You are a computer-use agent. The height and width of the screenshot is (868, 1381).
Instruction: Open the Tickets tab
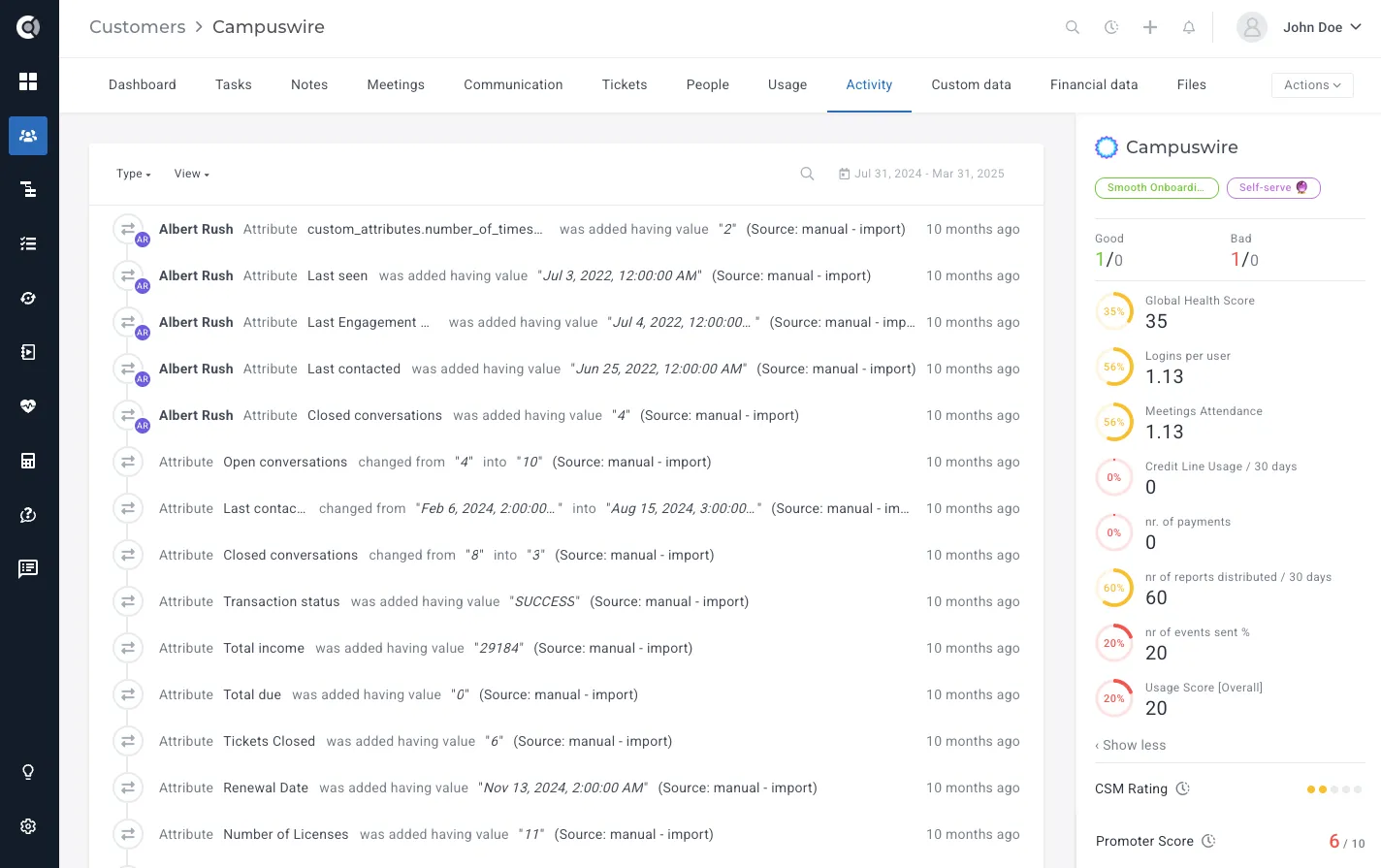point(625,85)
